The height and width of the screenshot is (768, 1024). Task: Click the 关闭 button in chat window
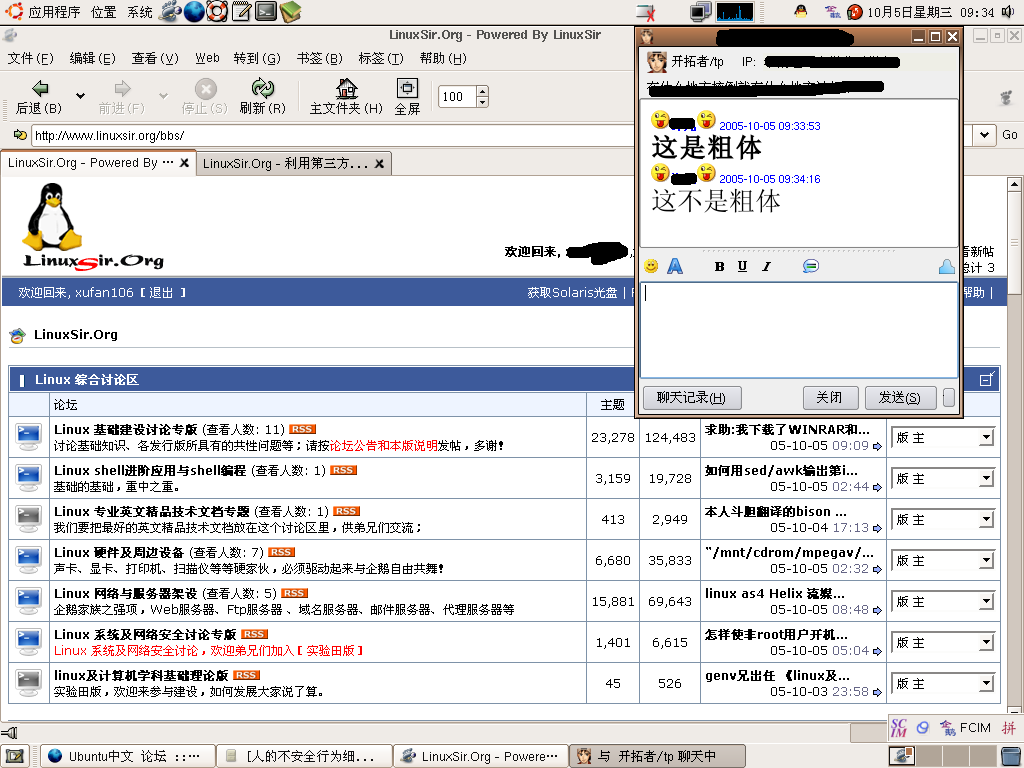(829, 397)
